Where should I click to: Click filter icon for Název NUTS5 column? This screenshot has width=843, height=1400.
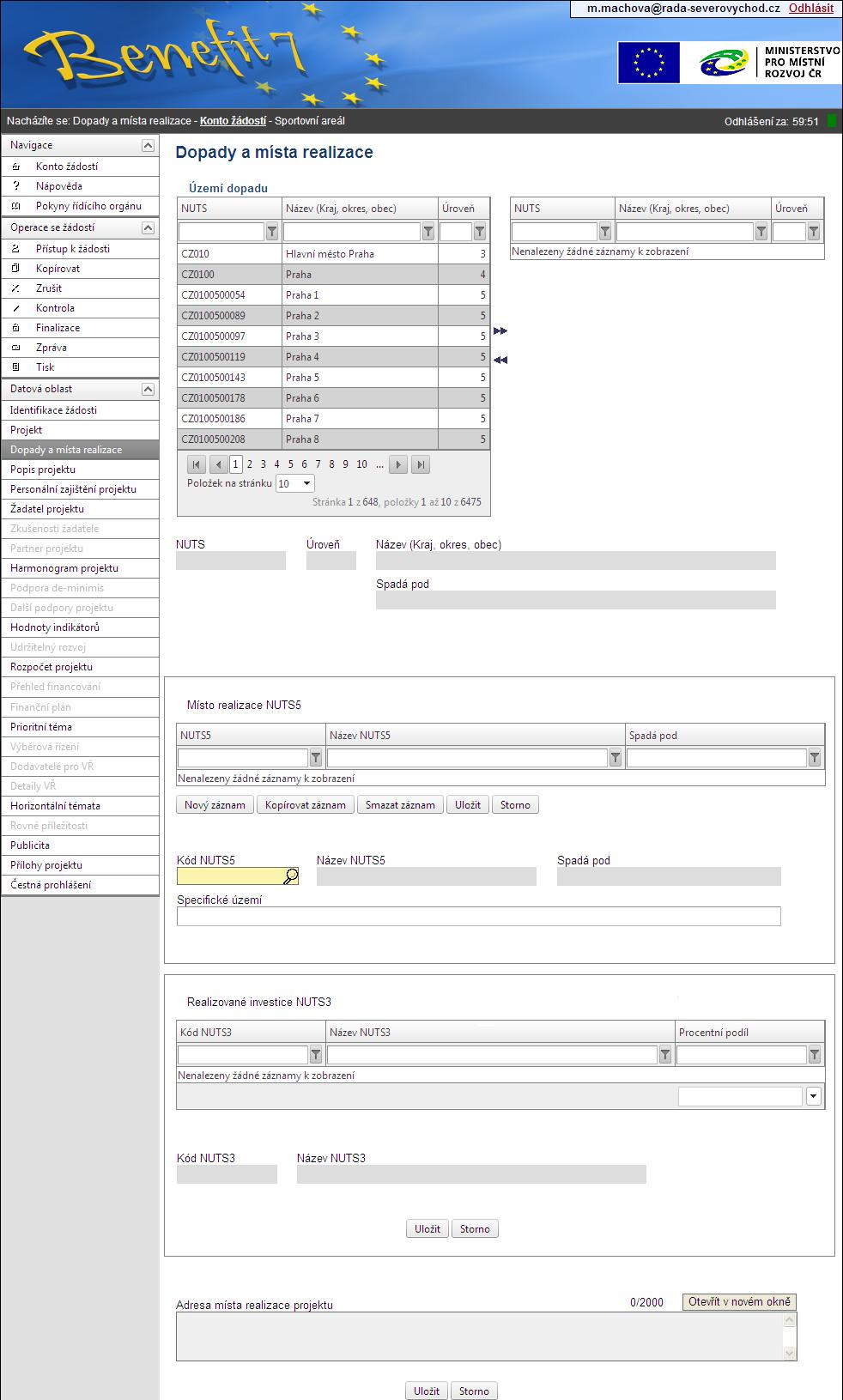(x=616, y=758)
